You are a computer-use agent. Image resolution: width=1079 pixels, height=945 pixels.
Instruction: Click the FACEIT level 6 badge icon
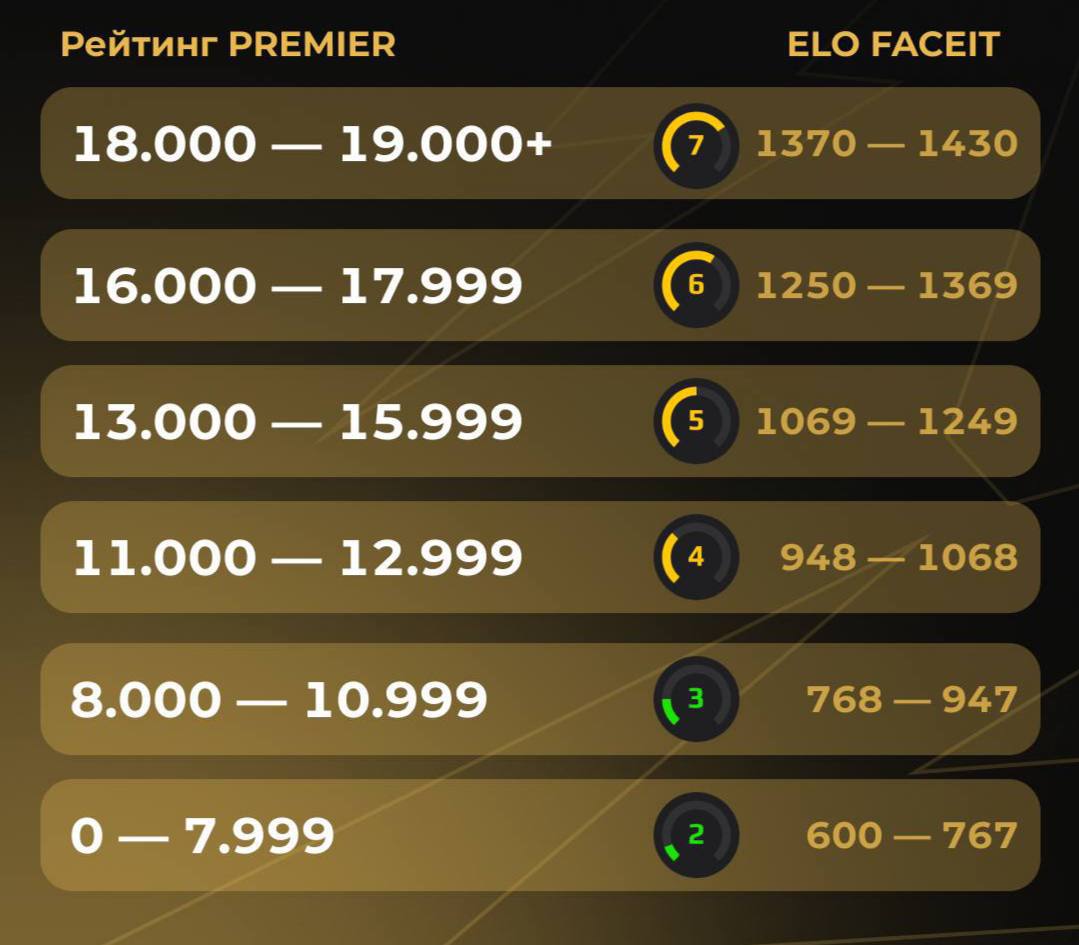[x=696, y=285]
